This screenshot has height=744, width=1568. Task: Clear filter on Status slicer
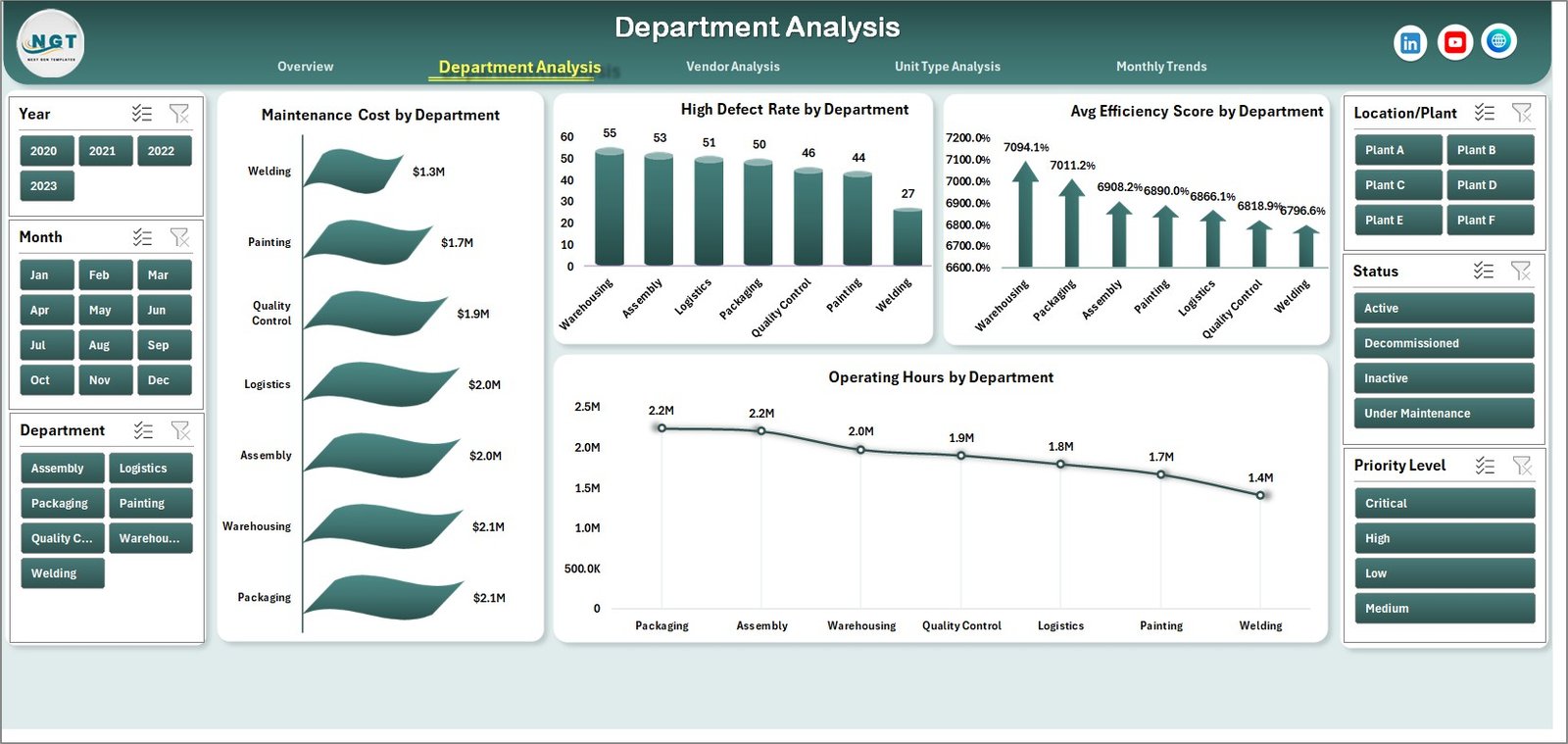click(1521, 271)
